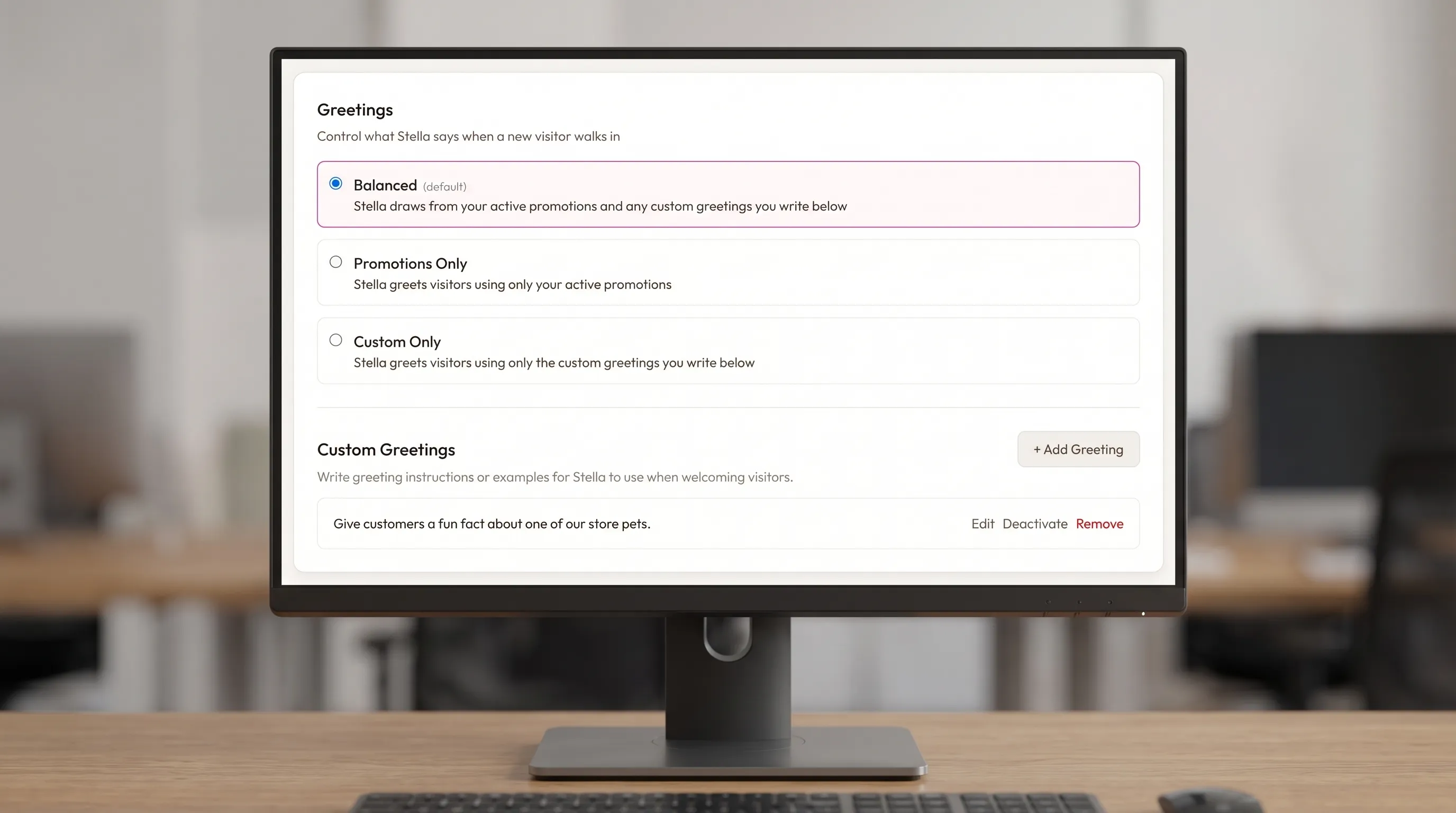Click the plus symbol in Add Greeting
Image resolution: width=1456 pixels, height=813 pixels.
pyautogui.click(x=1037, y=449)
